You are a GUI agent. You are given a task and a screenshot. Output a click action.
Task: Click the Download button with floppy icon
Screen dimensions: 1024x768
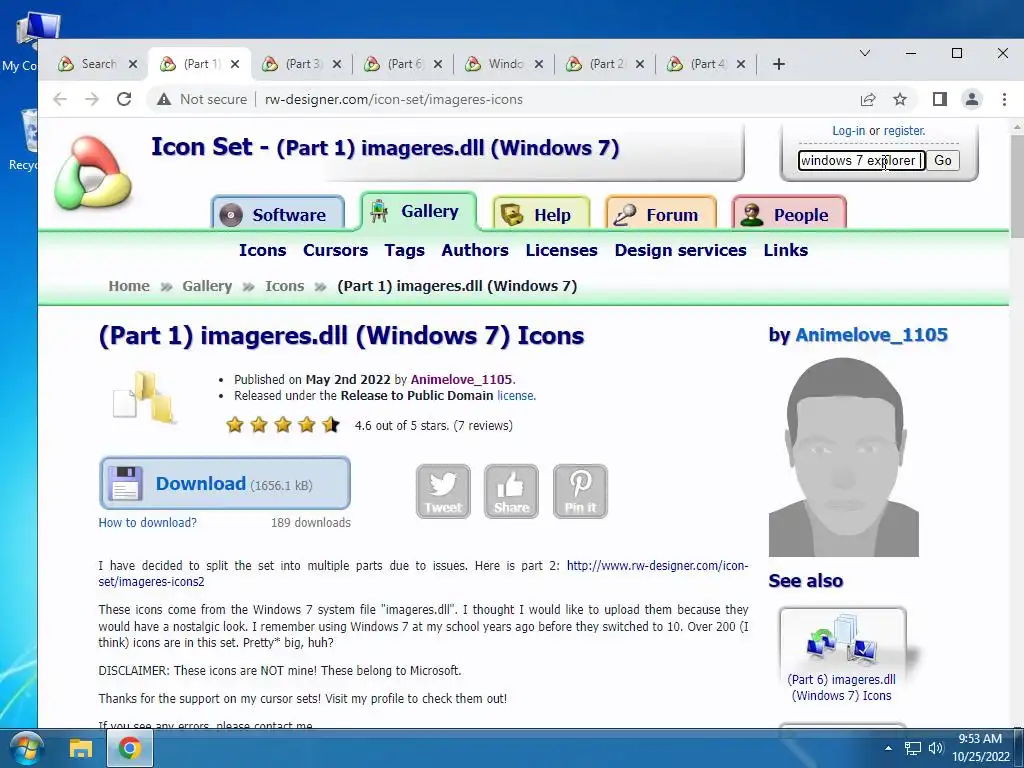pyautogui.click(x=225, y=483)
